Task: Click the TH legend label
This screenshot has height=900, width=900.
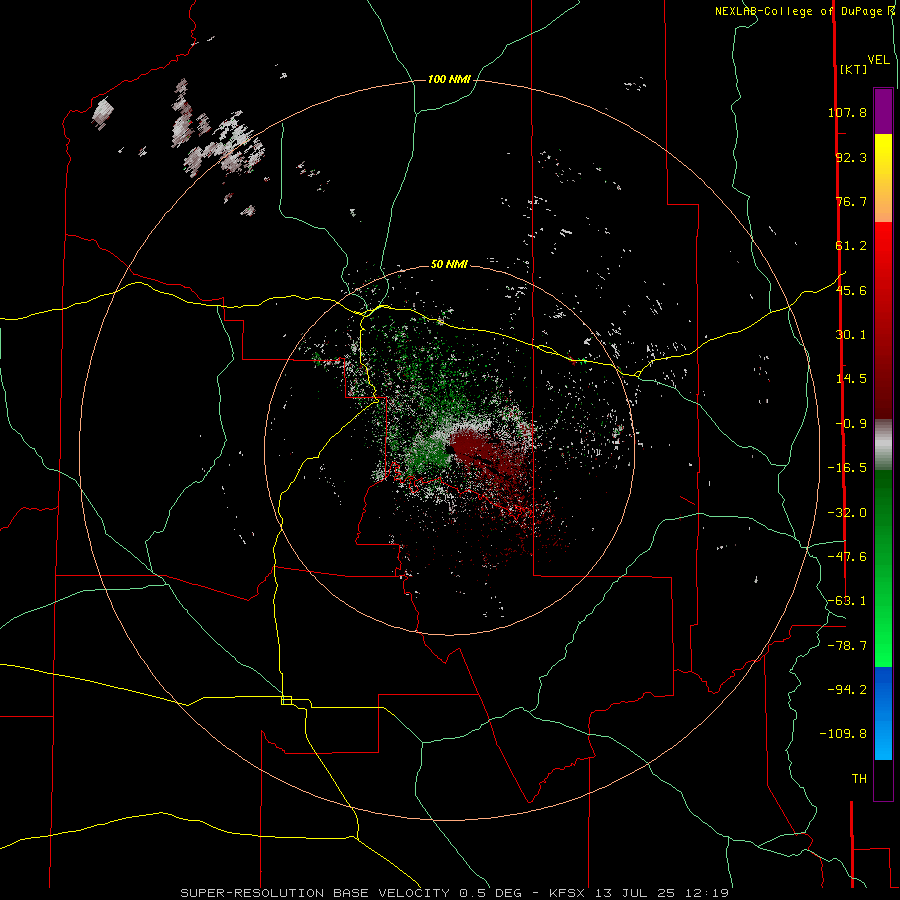Action: tap(859, 779)
